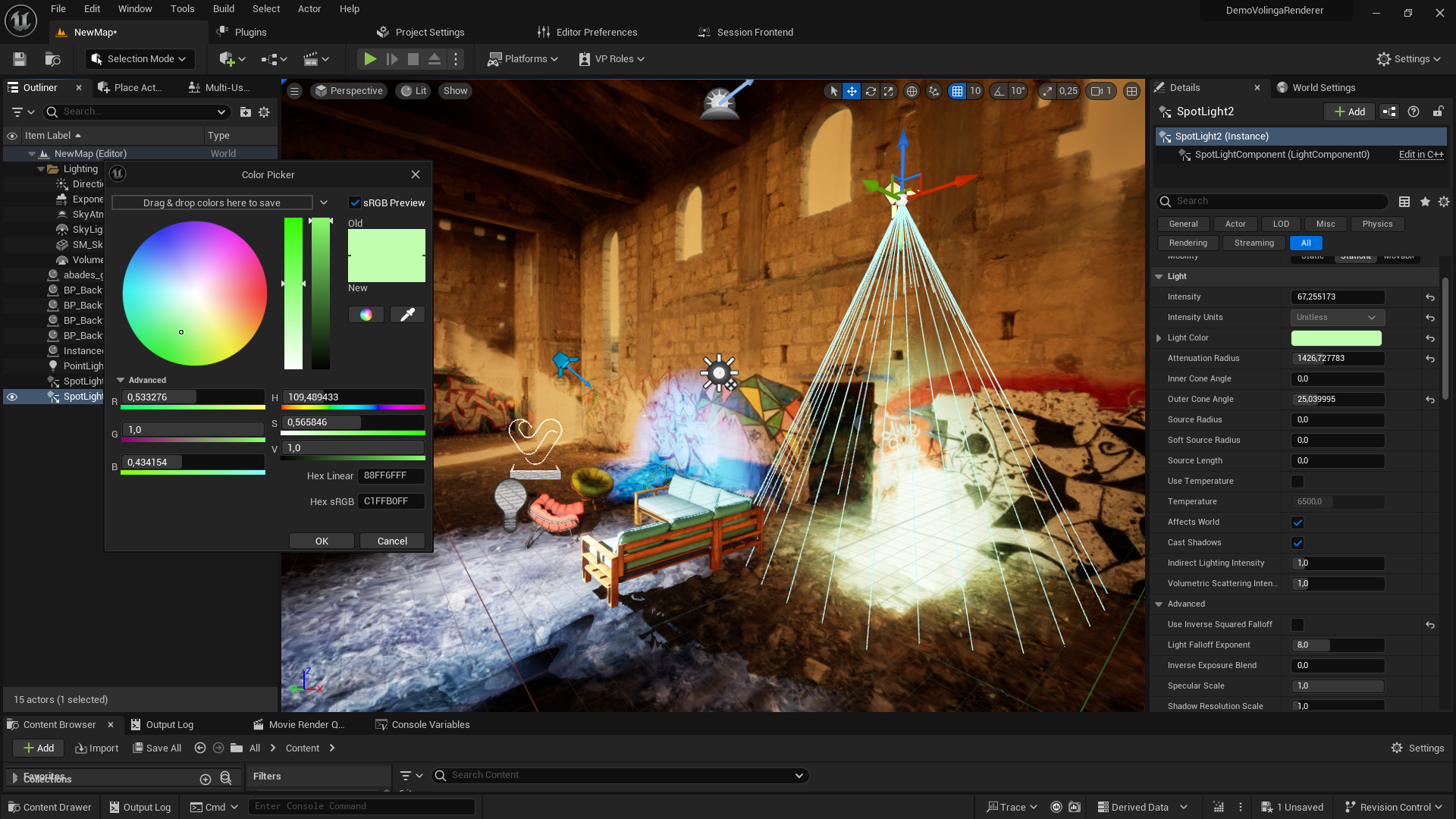Image resolution: width=1456 pixels, height=819 pixels.
Task: Click the Lock details panel icon
Action: point(1437,111)
